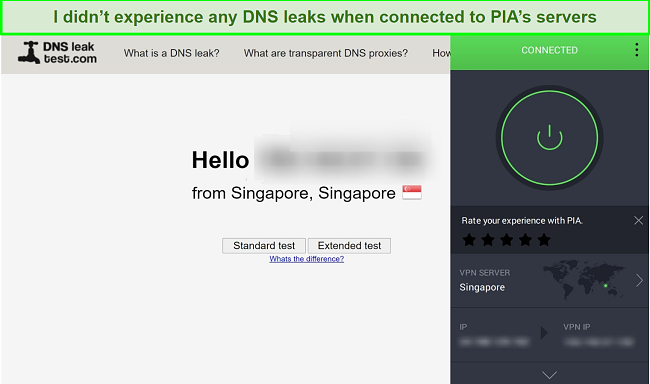Click the DNS leak test.com logo
Image resolution: width=650 pixels, height=384 pixels.
pyautogui.click(x=57, y=53)
